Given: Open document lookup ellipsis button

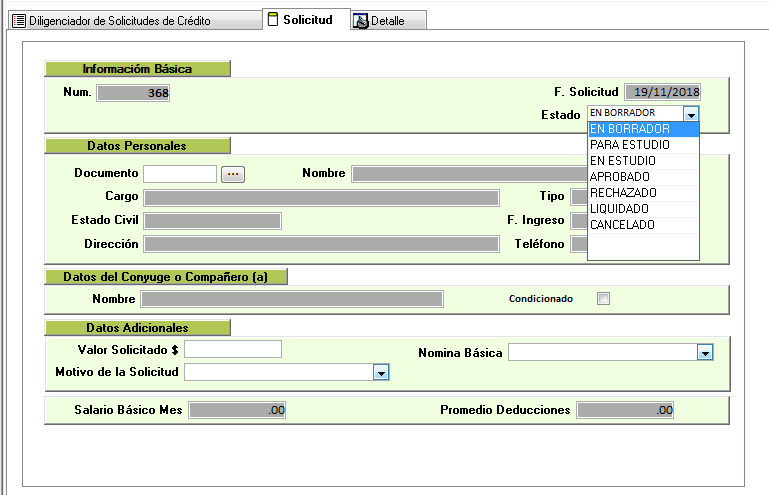Looking at the screenshot, I should [233, 174].
